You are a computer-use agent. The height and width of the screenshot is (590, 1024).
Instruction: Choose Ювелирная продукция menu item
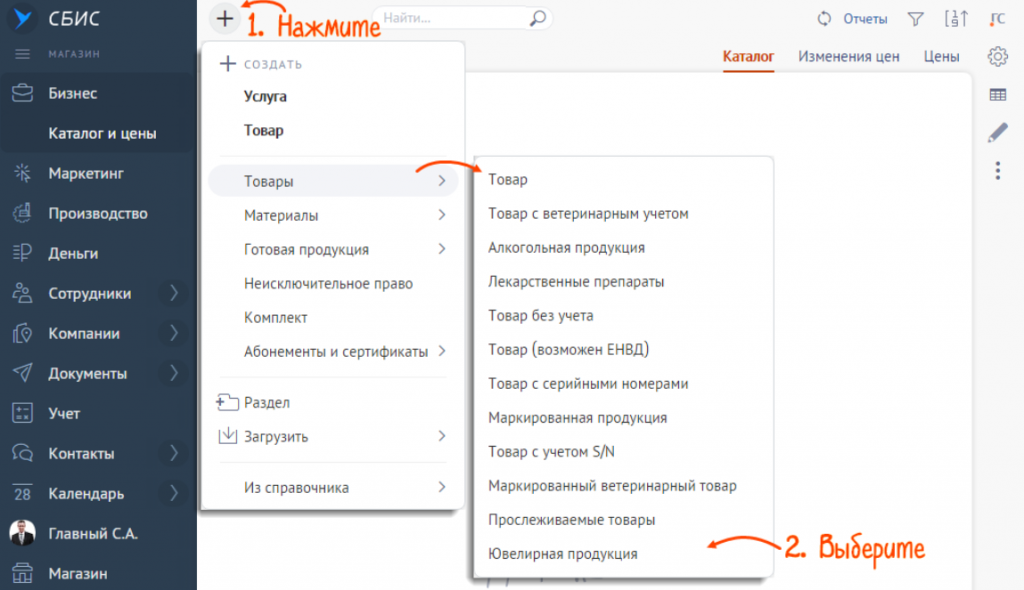[x=562, y=553]
